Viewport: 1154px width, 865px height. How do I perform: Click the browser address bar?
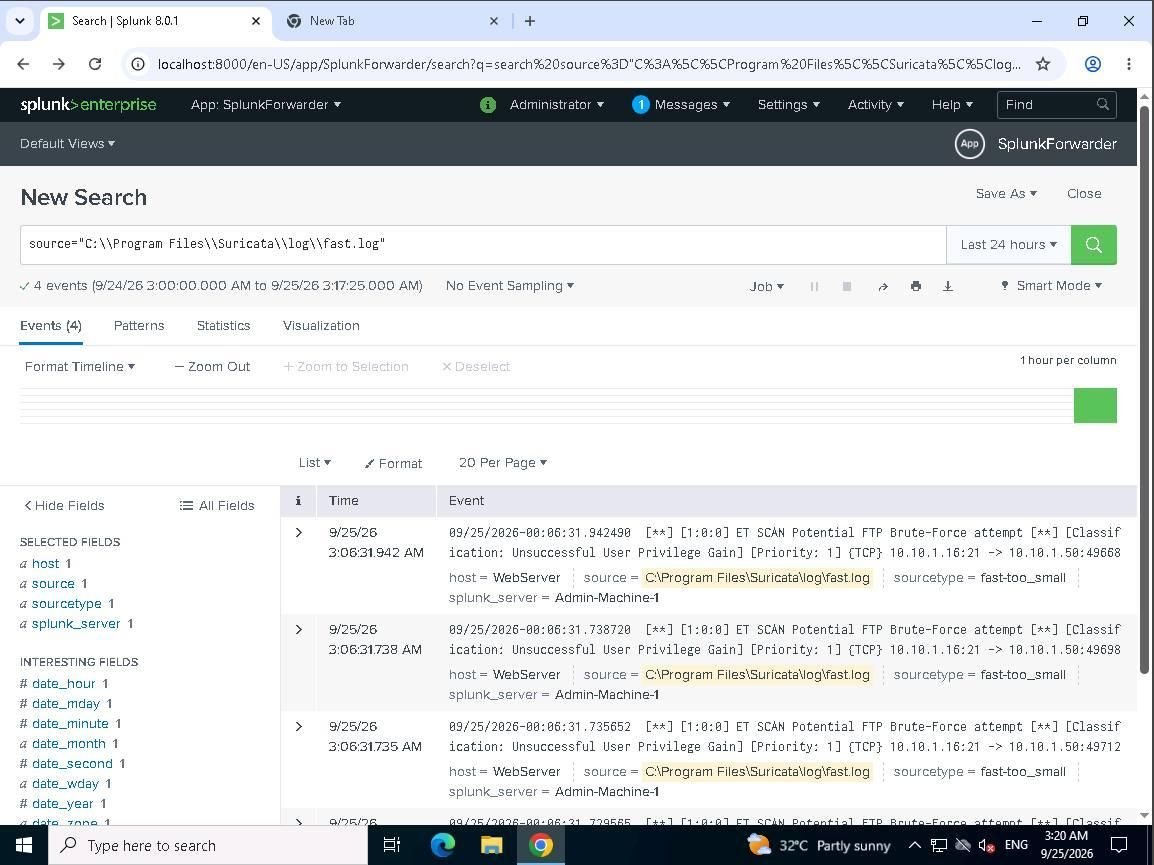(x=589, y=64)
